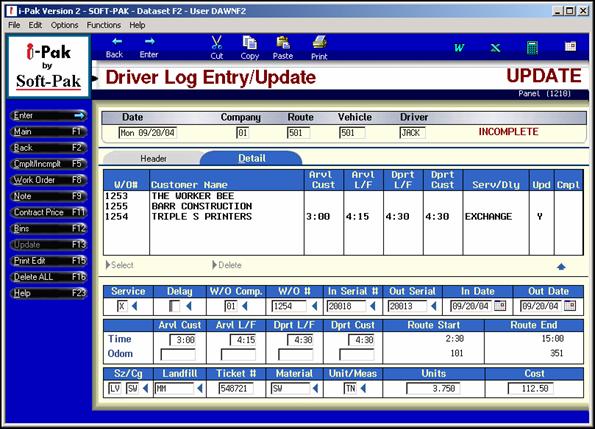The height and width of the screenshot is (429, 595).
Task: Click the Arvl Cust Time field
Action: [x=183, y=340]
